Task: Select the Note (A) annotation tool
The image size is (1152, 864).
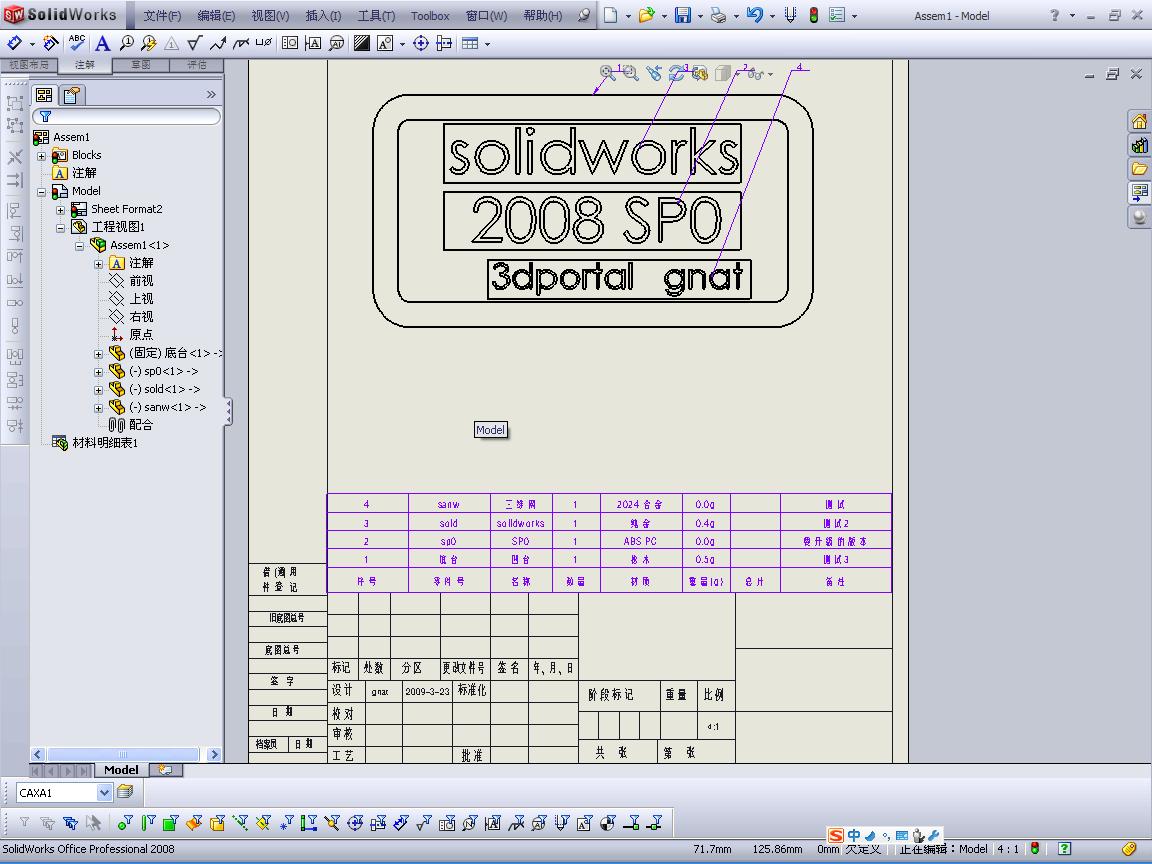Action: (102, 44)
